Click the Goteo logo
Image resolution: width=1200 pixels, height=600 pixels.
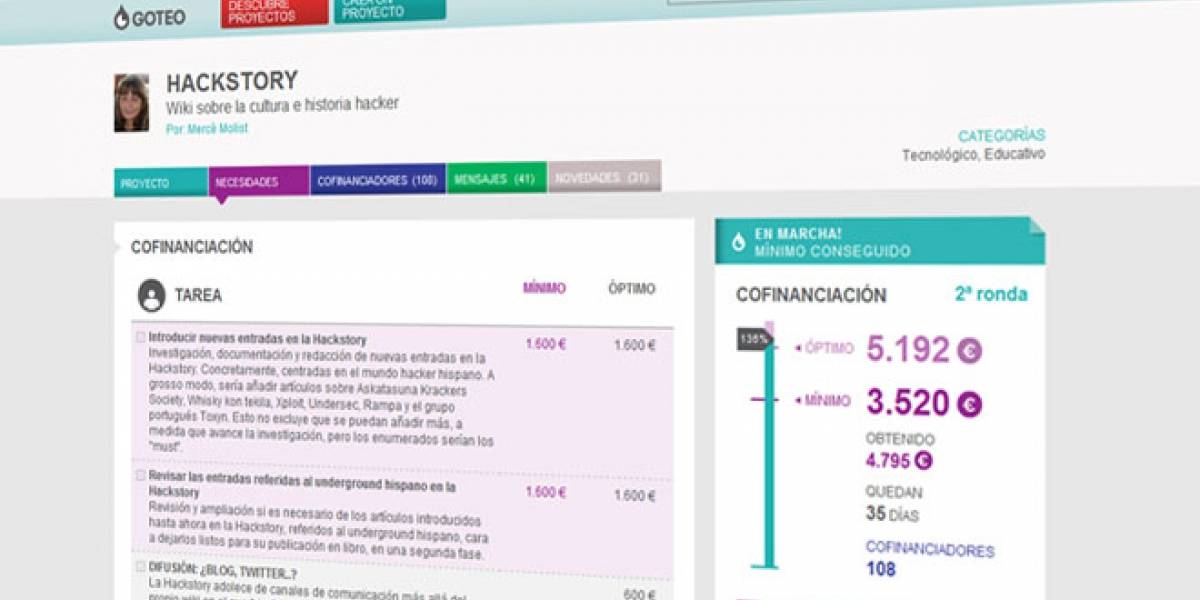(x=149, y=17)
